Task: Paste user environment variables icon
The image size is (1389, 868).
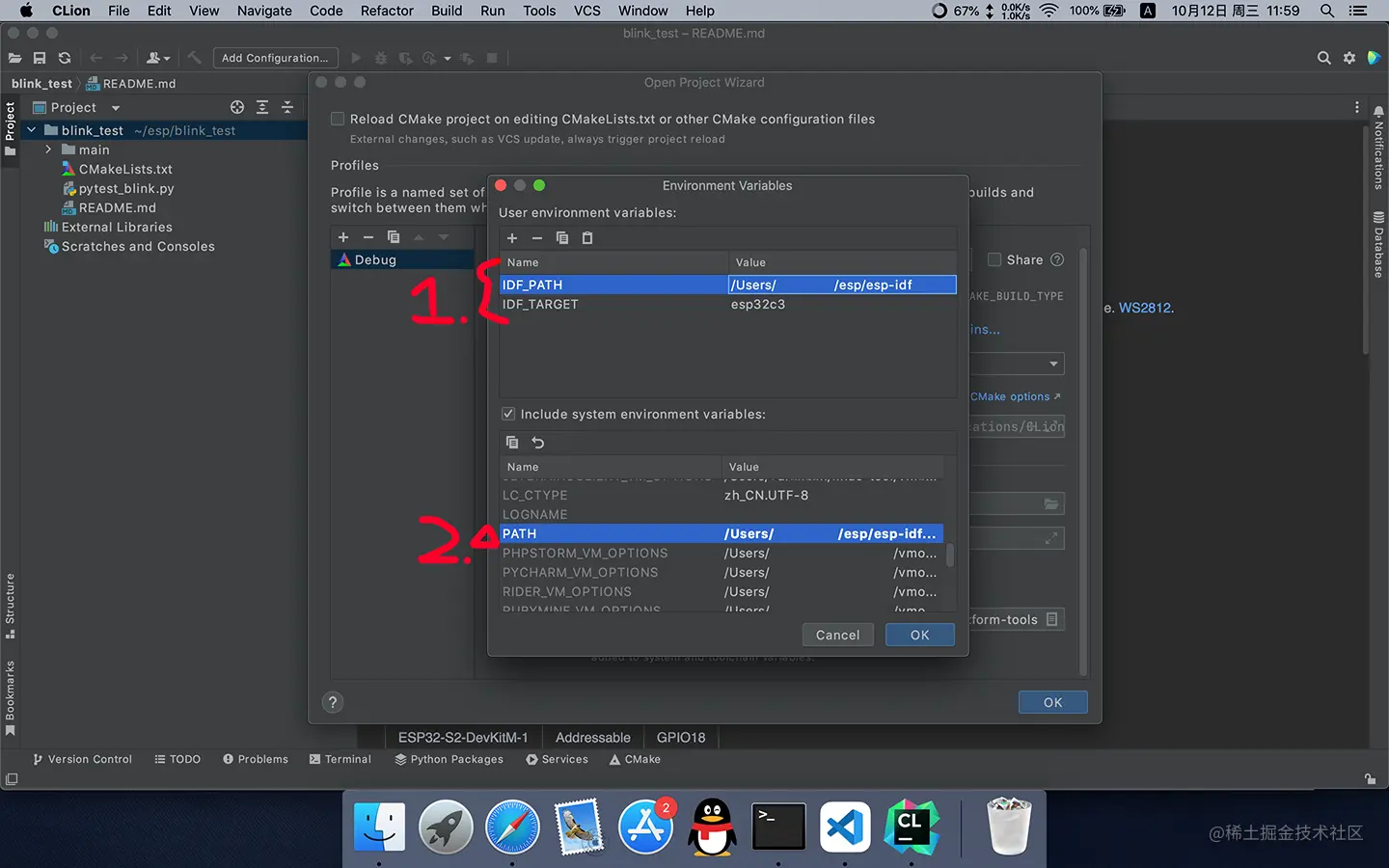Action: click(587, 238)
